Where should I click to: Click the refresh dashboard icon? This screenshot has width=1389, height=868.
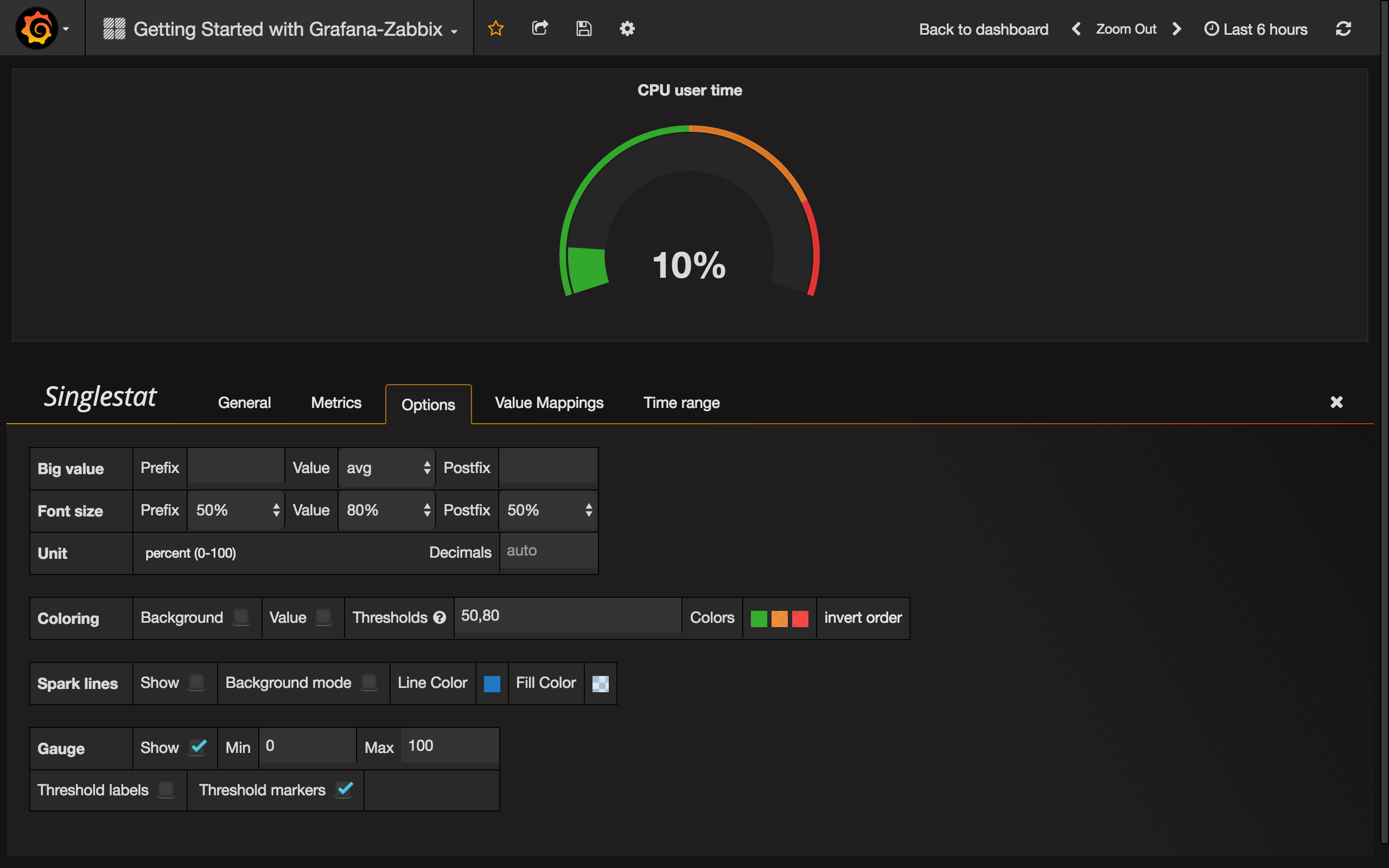[x=1343, y=29]
